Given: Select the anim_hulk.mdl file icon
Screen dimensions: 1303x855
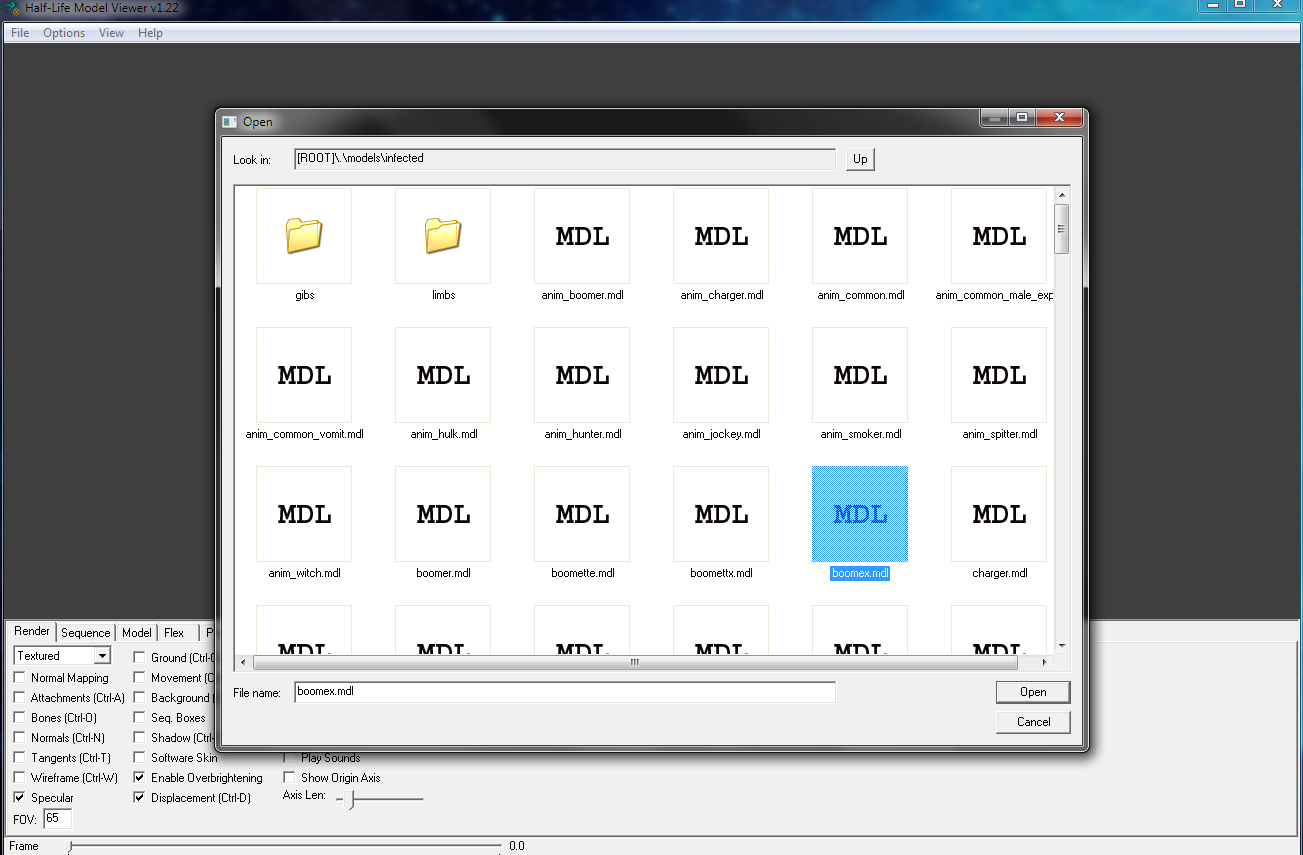Looking at the screenshot, I should [443, 375].
